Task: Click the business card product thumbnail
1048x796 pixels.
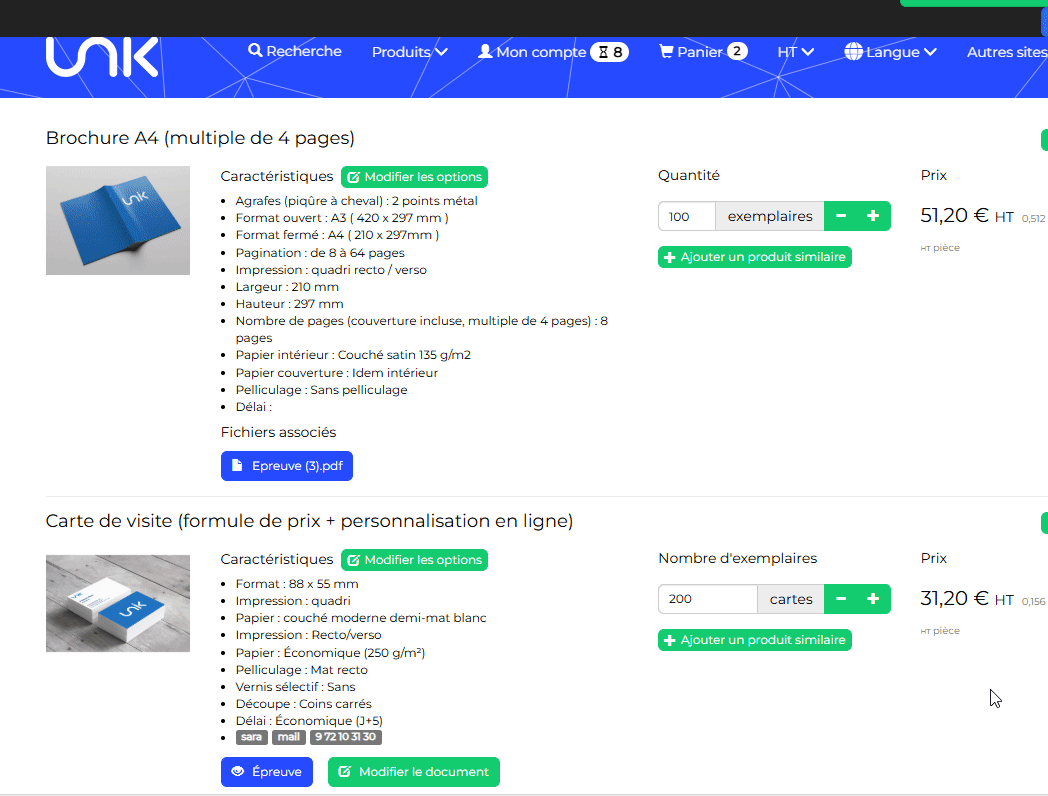Action: (x=118, y=603)
